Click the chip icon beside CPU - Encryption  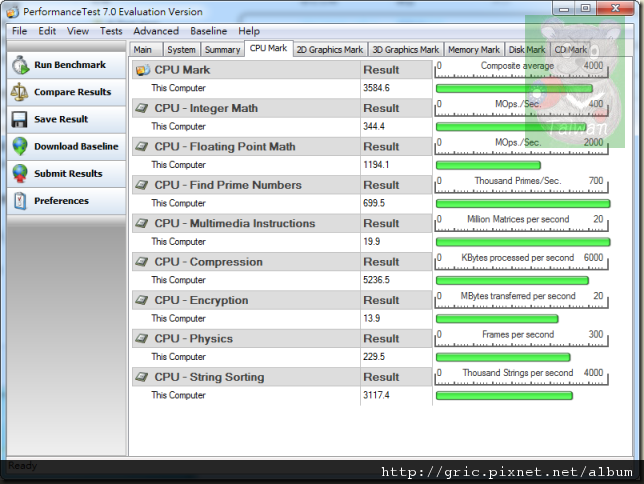(x=142, y=300)
